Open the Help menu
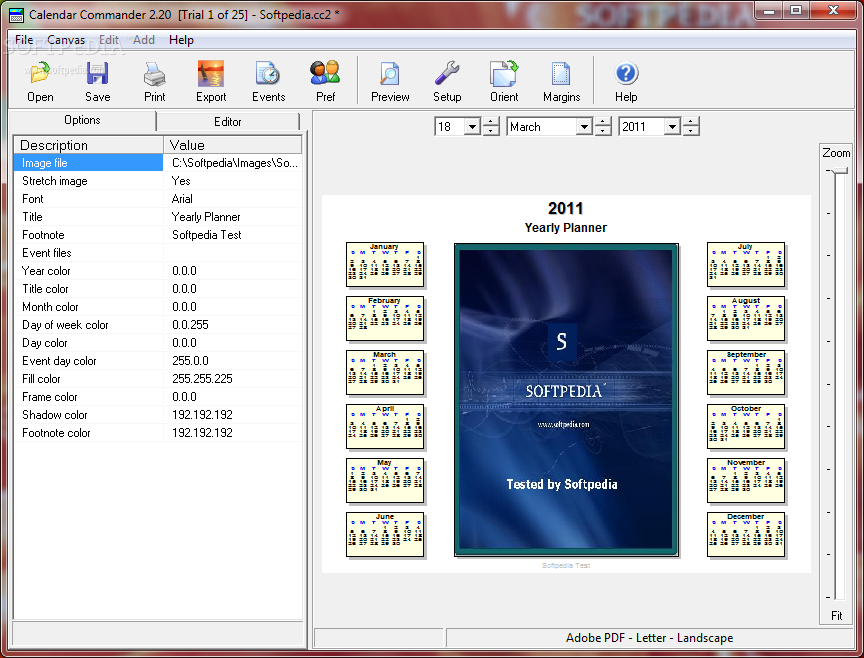This screenshot has height=658, width=864. tap(181, 40)
